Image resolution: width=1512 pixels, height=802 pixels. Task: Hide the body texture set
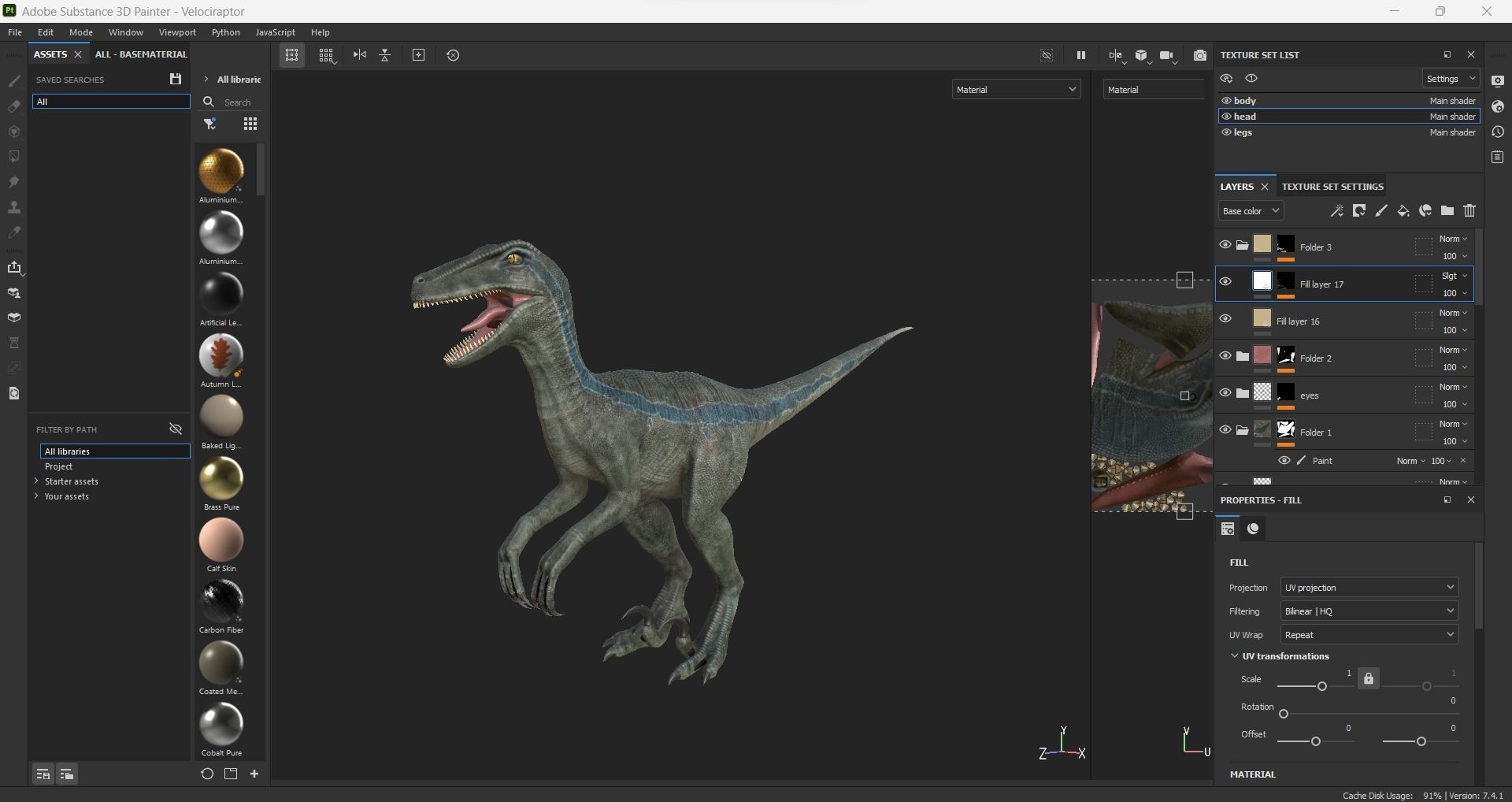tap(1226, 101)
